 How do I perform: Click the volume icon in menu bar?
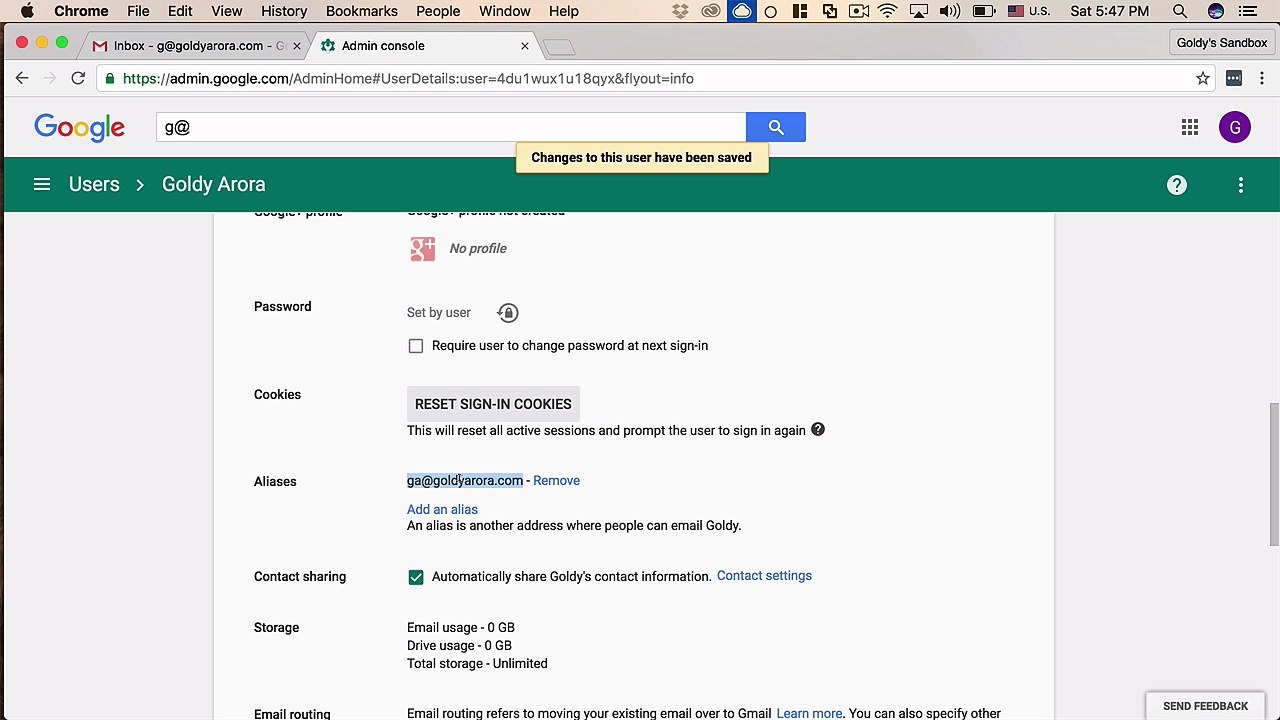(x=950, y=11)
